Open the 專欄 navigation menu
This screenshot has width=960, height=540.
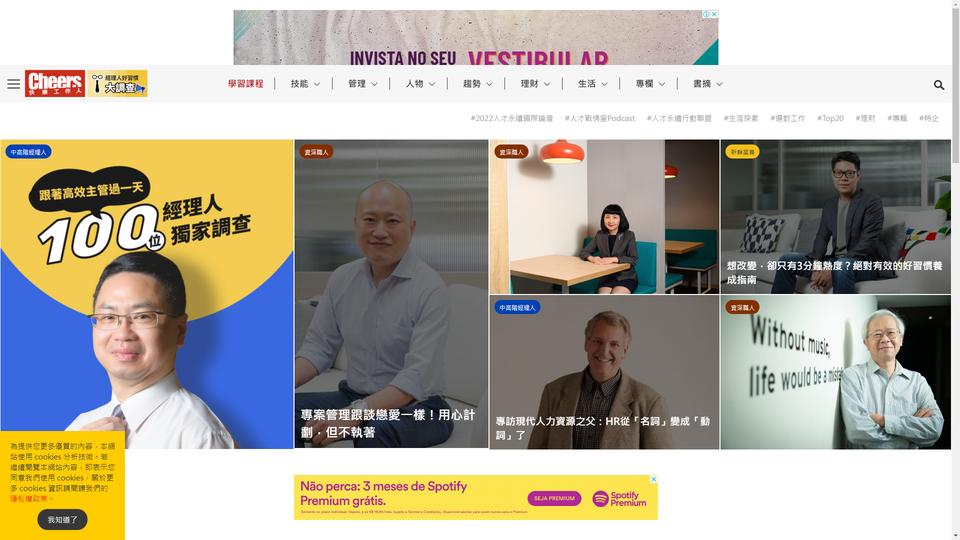tap(650, 84)
